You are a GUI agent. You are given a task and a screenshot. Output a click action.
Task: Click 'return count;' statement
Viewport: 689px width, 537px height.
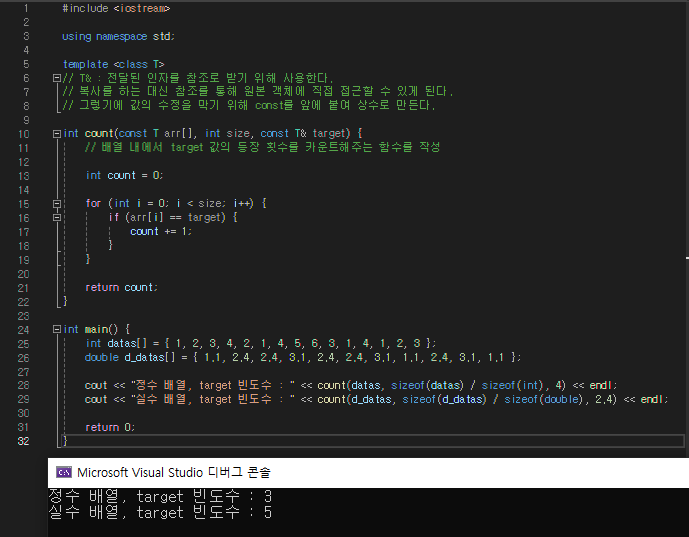coord(121,287)
